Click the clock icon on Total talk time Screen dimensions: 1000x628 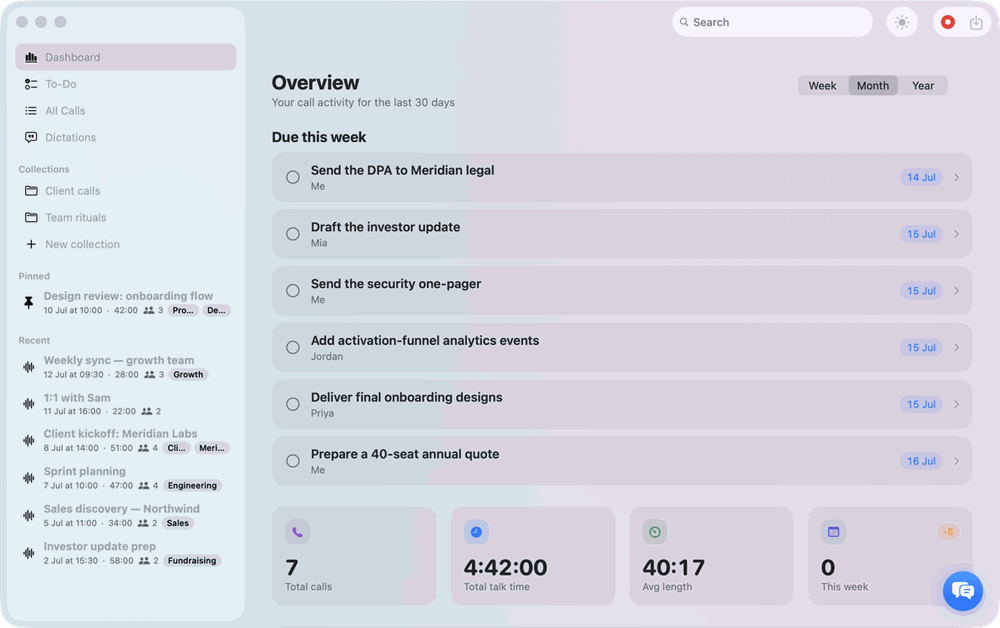[x=476, y=532]
